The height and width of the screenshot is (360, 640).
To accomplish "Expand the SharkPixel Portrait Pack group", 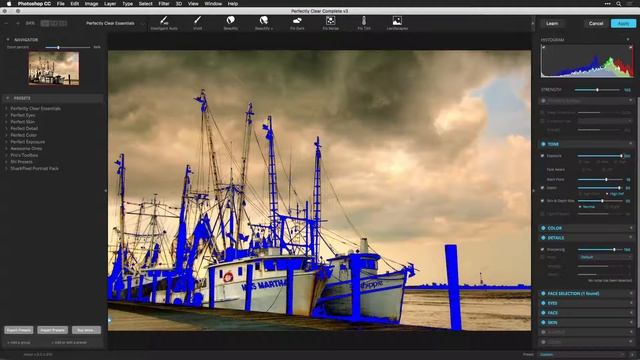I will (x=6, y=168).
